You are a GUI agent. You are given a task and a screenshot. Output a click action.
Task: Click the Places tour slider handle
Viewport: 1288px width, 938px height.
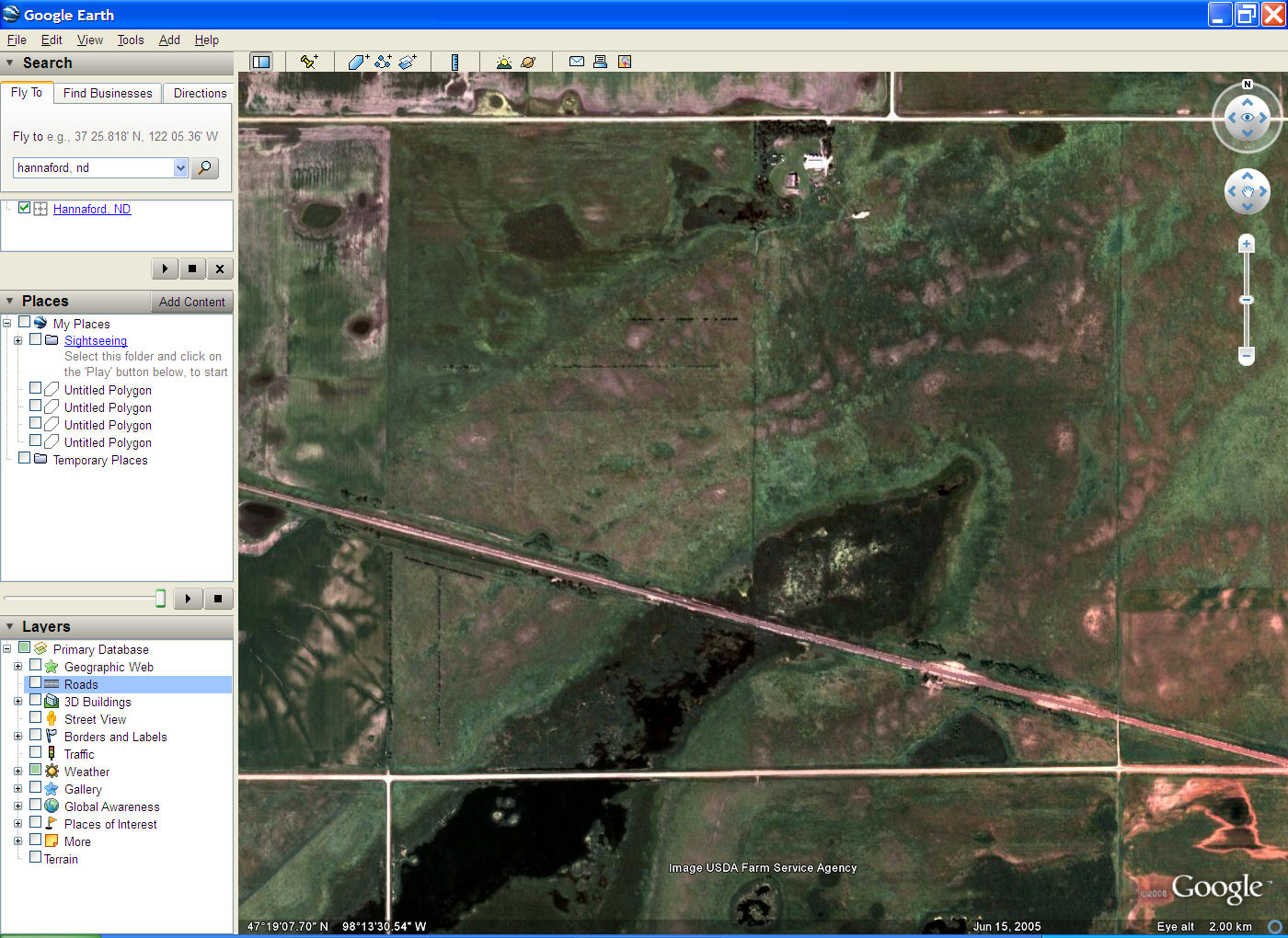click(160, 599)
